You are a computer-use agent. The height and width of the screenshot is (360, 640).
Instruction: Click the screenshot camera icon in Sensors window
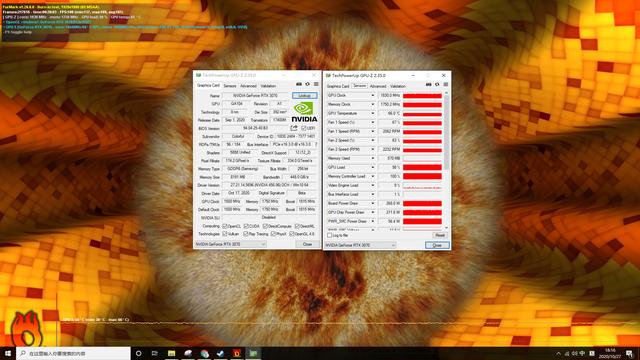pos(429,84)
